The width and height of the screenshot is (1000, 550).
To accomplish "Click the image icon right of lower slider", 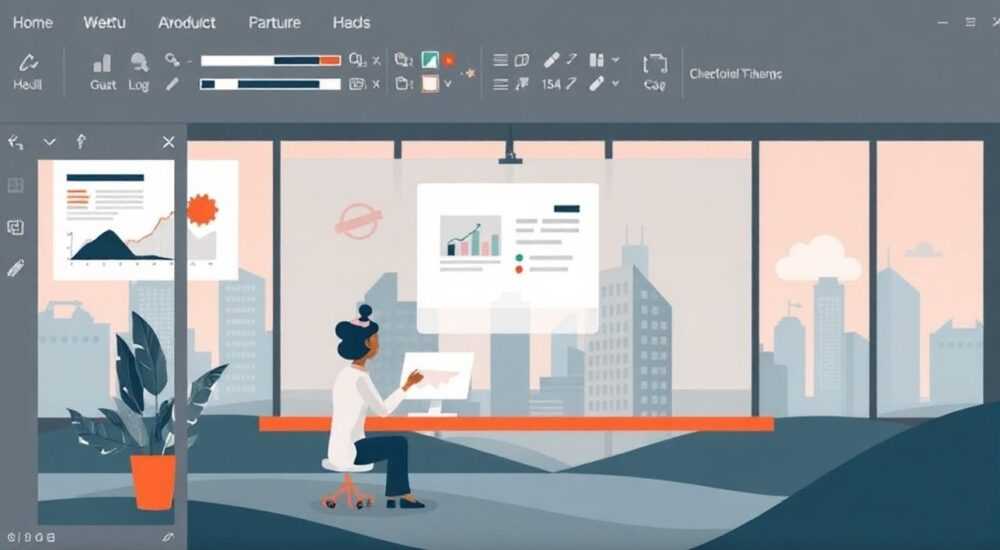I will tap(357, 84).
